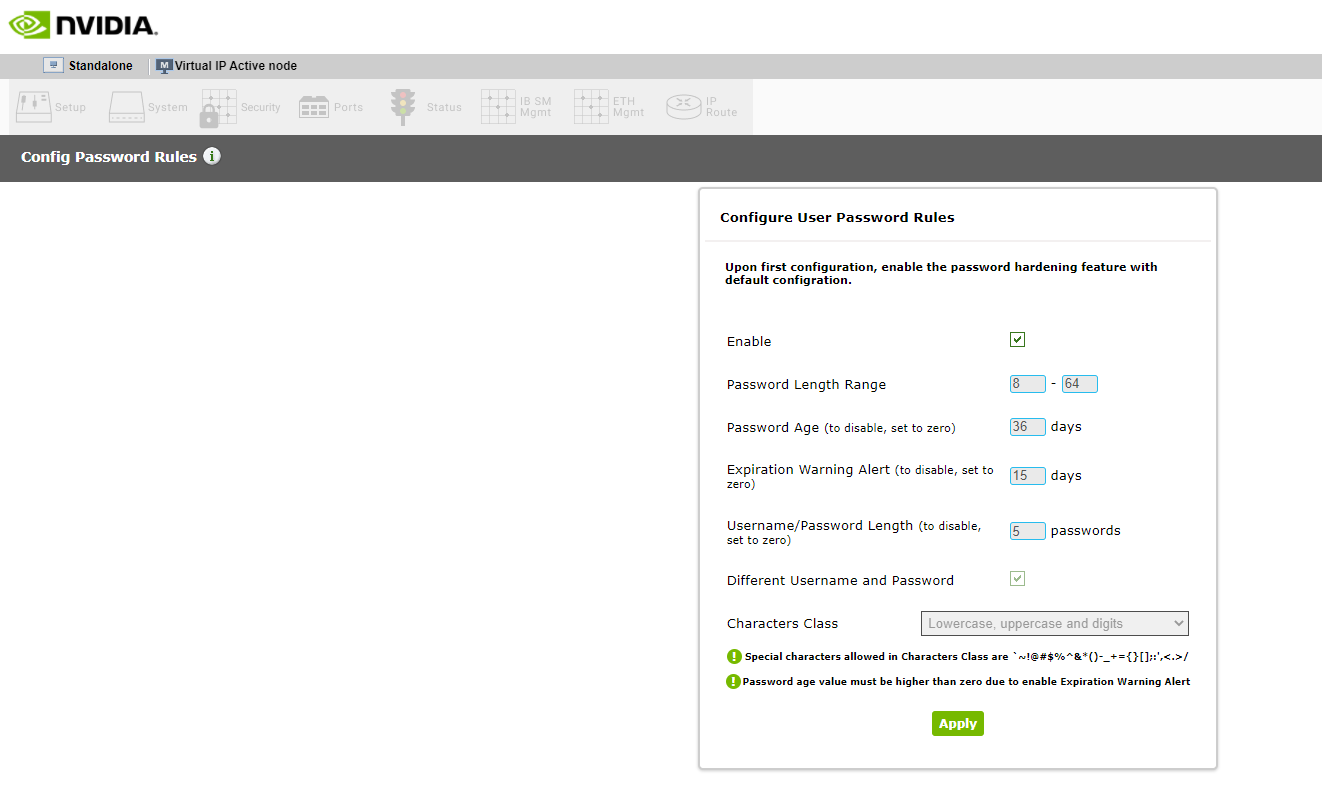Click the Virtual IP Active node label

pos(235,66)
